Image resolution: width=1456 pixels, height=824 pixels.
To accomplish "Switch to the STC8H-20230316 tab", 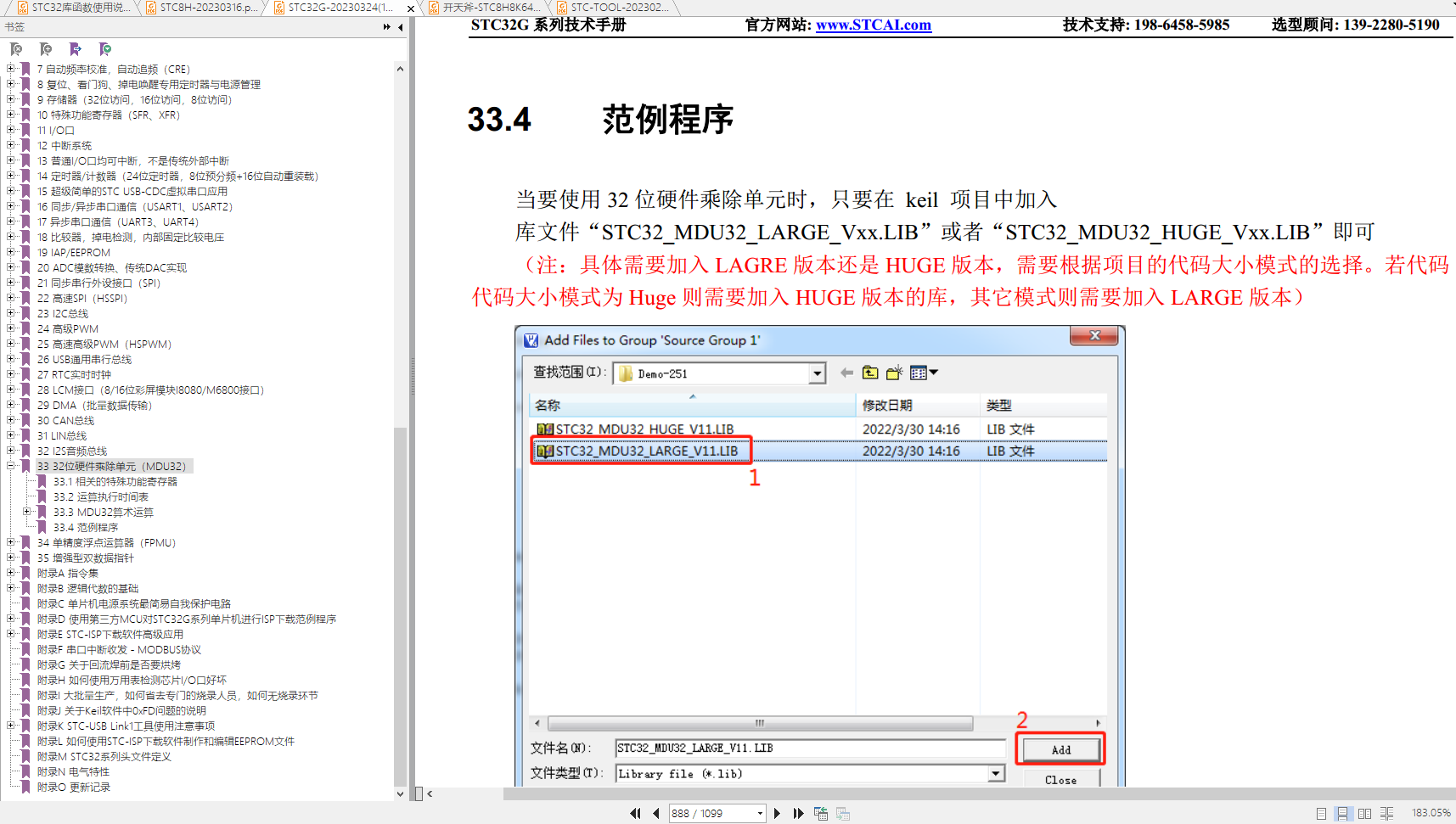I will click(x=204, y=8).
